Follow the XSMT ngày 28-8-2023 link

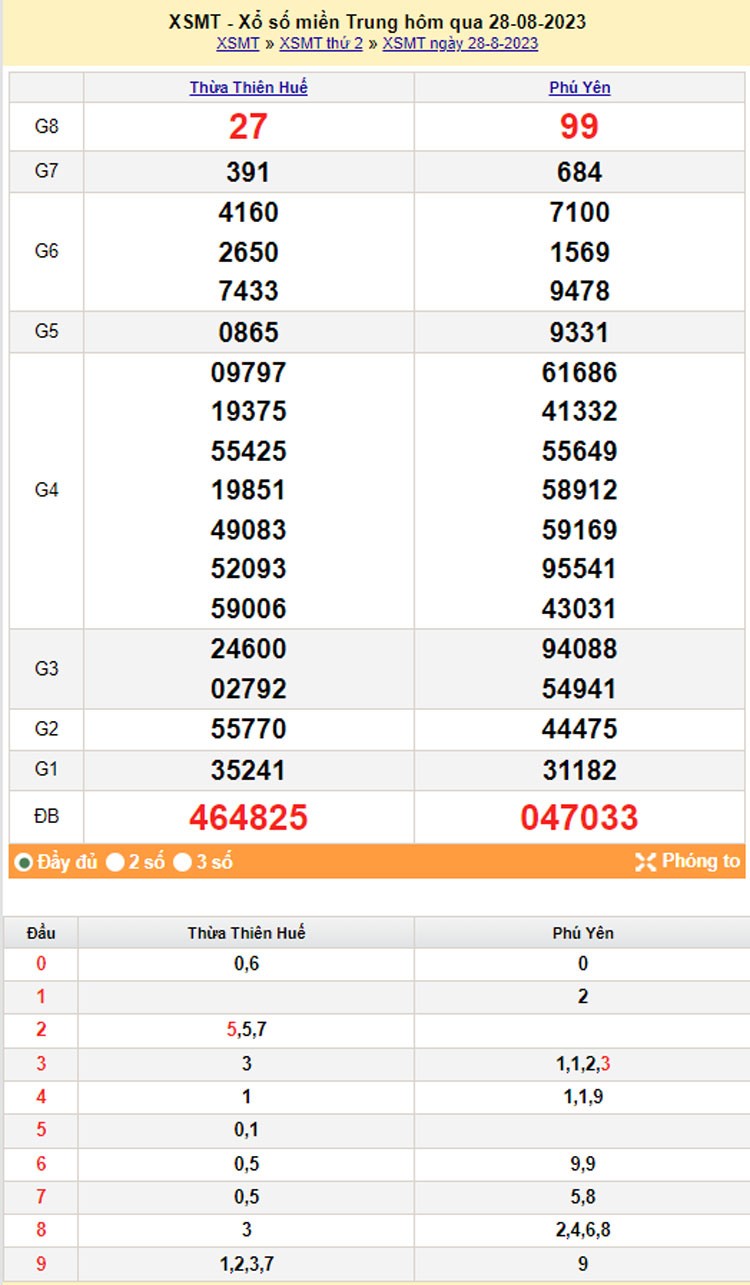[460, 43]
